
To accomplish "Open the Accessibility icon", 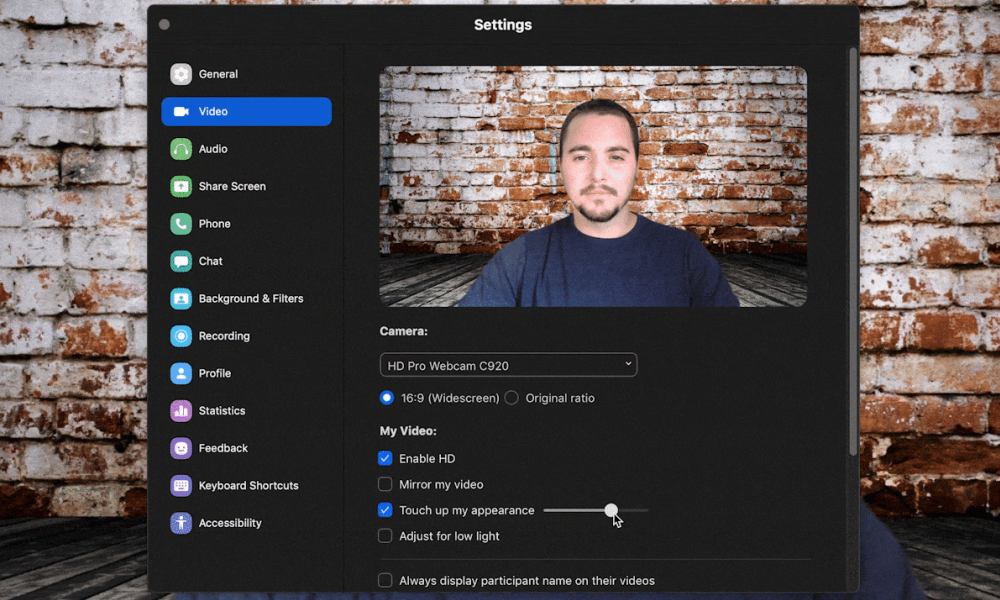I will pos(181,523).
